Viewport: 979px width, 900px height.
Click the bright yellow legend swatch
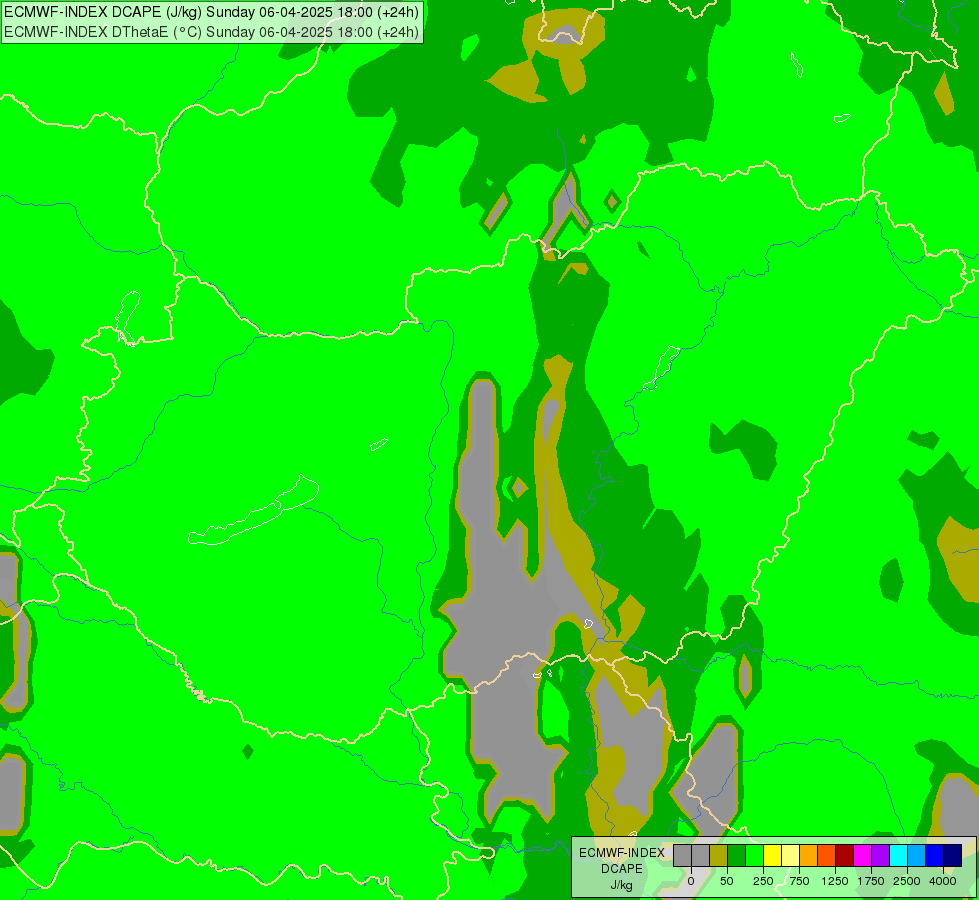coord(772,856)
